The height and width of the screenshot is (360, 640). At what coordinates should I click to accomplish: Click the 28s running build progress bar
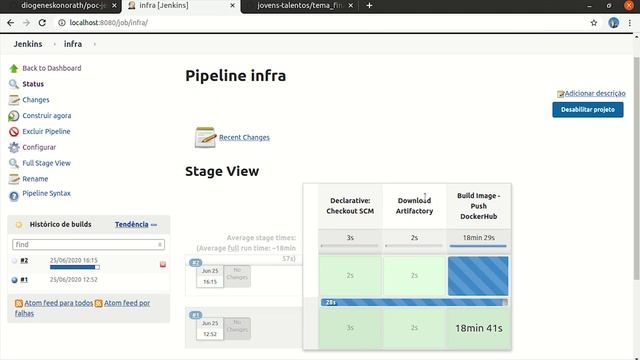414,302
